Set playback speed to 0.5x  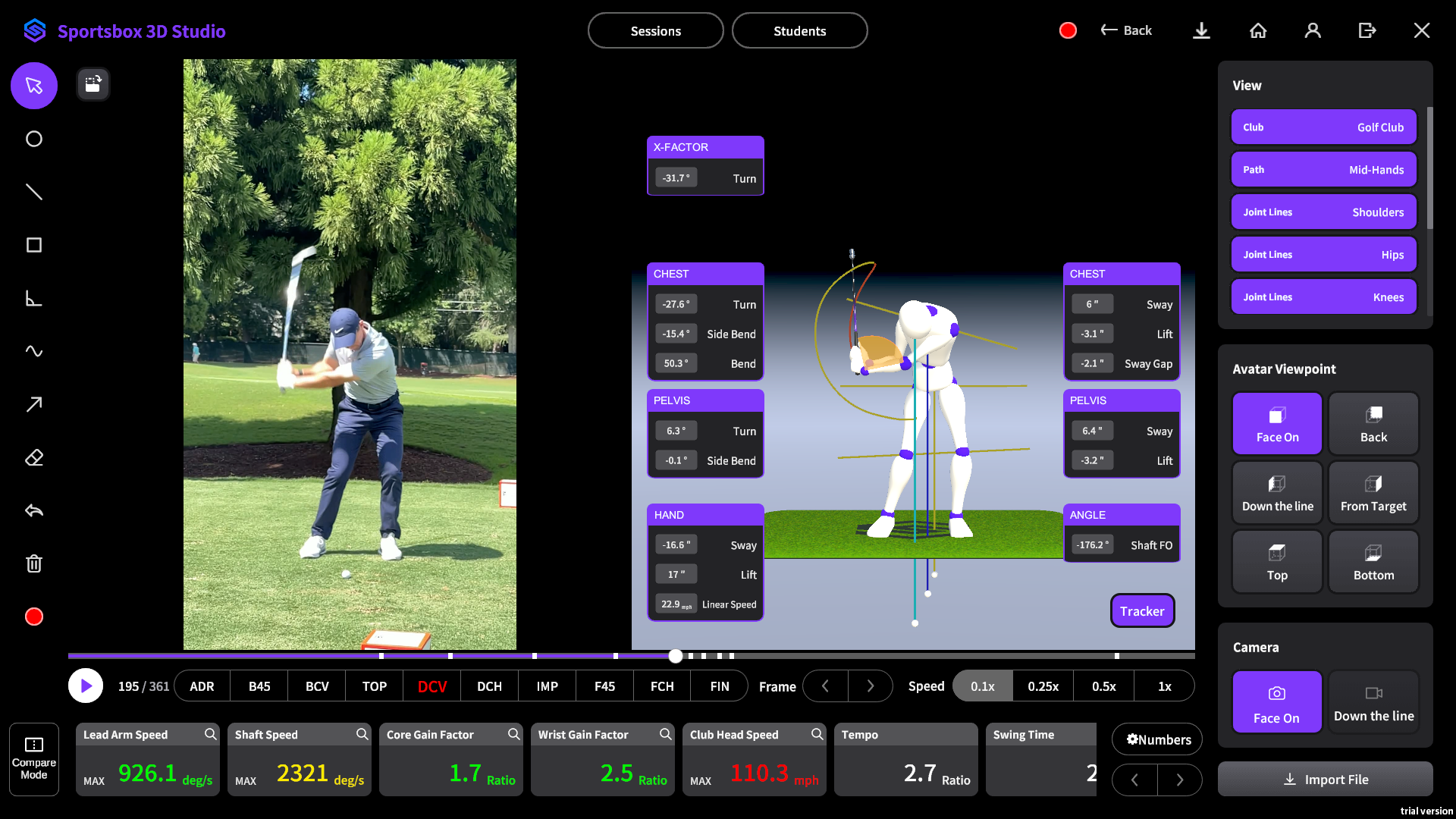tap(1103, 686)
